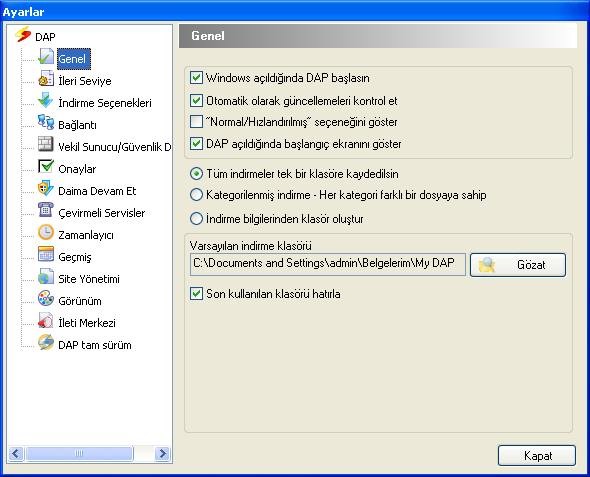
Task: Select DAP tam sürüm entry
Action: [x=95, y=345]
